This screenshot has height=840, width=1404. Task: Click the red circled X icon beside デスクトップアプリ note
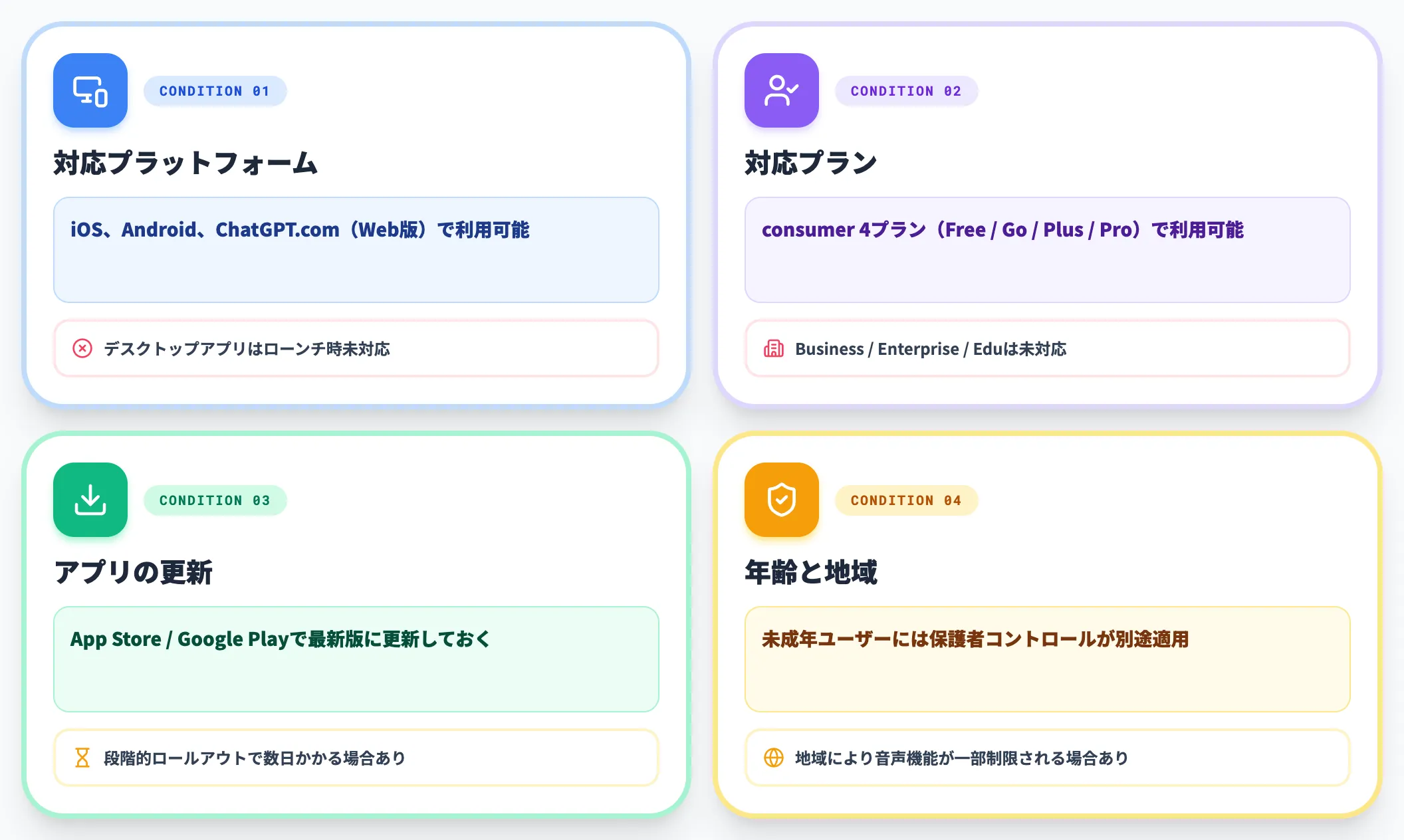(x=82, y=348)
